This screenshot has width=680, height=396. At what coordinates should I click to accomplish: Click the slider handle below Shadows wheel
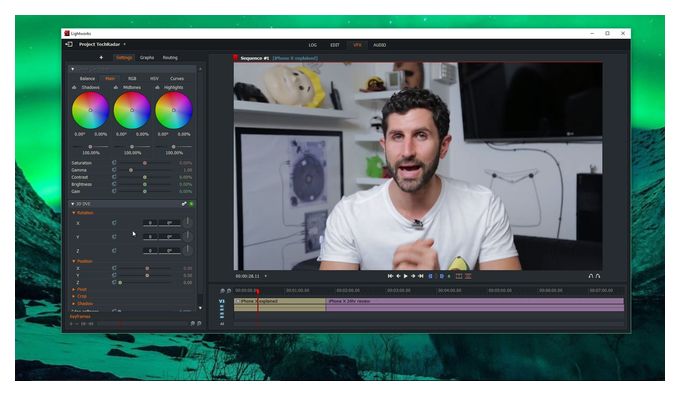[90, 147]
